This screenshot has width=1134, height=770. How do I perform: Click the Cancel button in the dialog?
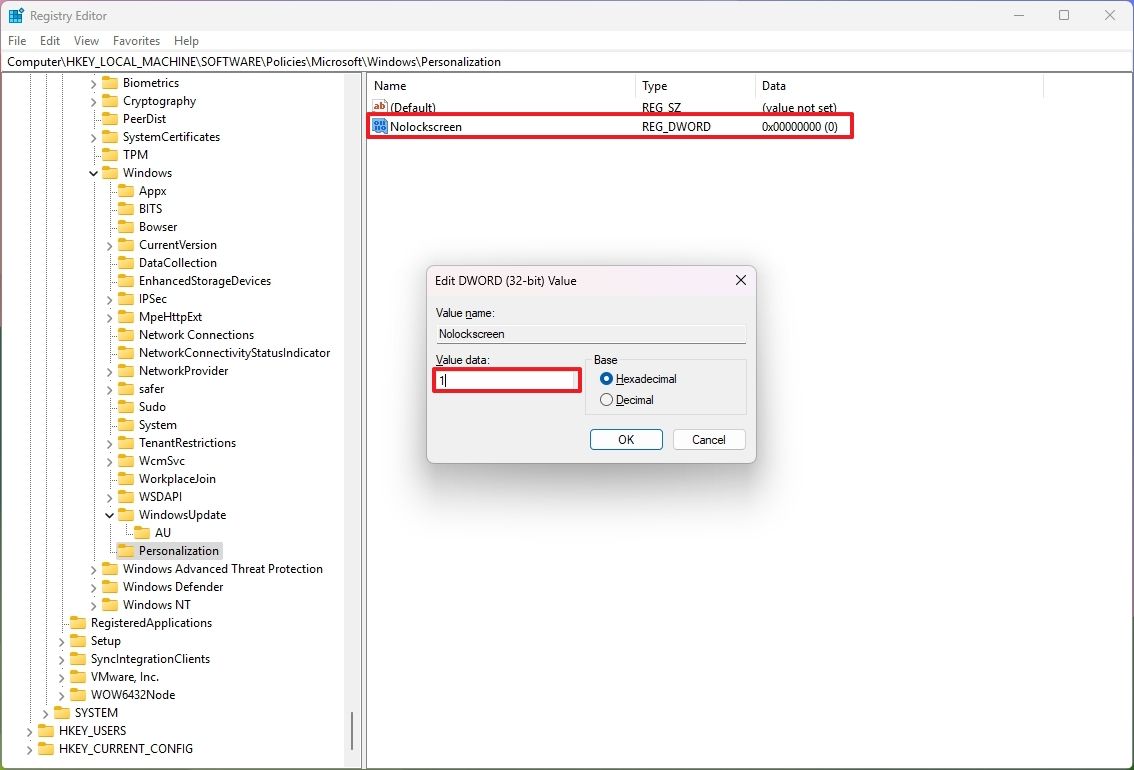click(x=709, y=439)
